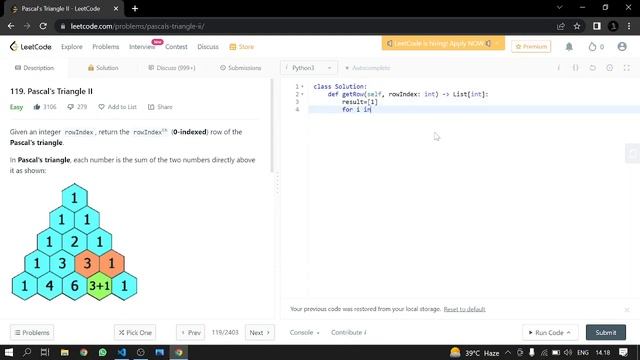Open editor settings icon
This screenshot has height=360, width=640.
(609, 68)
